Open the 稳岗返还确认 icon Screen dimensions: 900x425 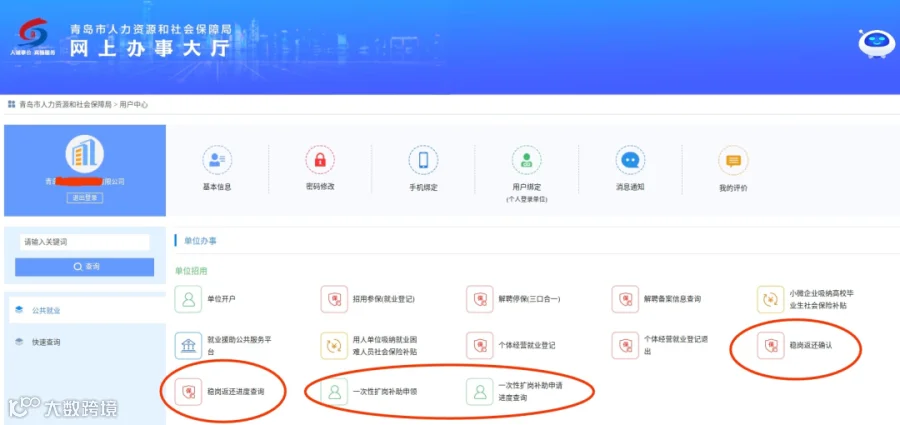click(x=770, y=346)
